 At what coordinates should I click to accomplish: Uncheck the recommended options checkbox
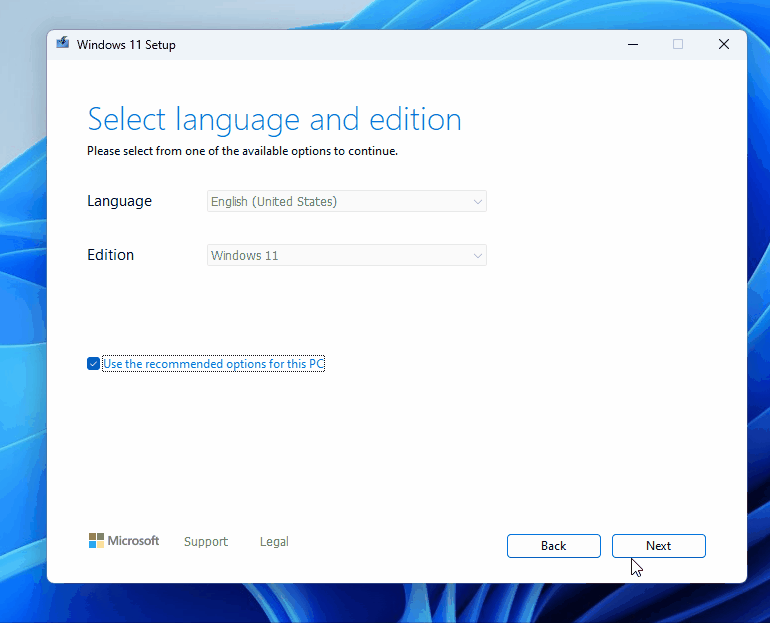(93, 364)
